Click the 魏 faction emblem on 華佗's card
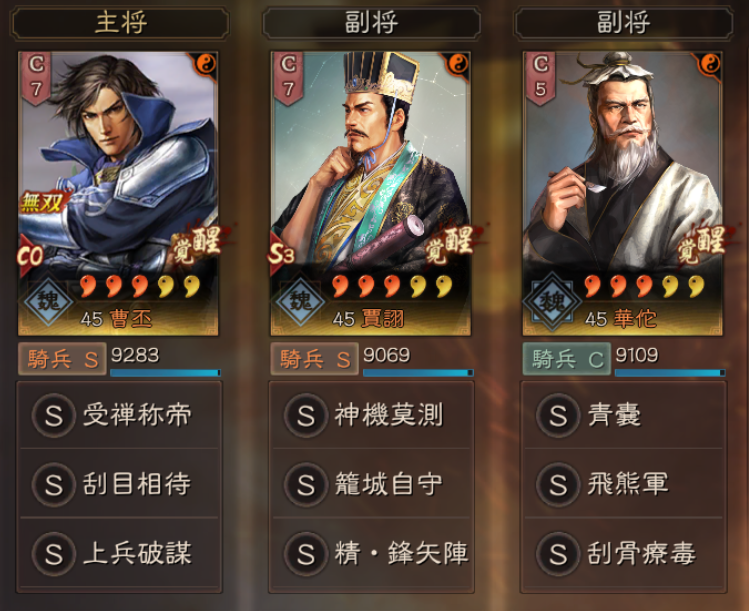The height and width of the screenshot is (611, 749). (553, 301)
